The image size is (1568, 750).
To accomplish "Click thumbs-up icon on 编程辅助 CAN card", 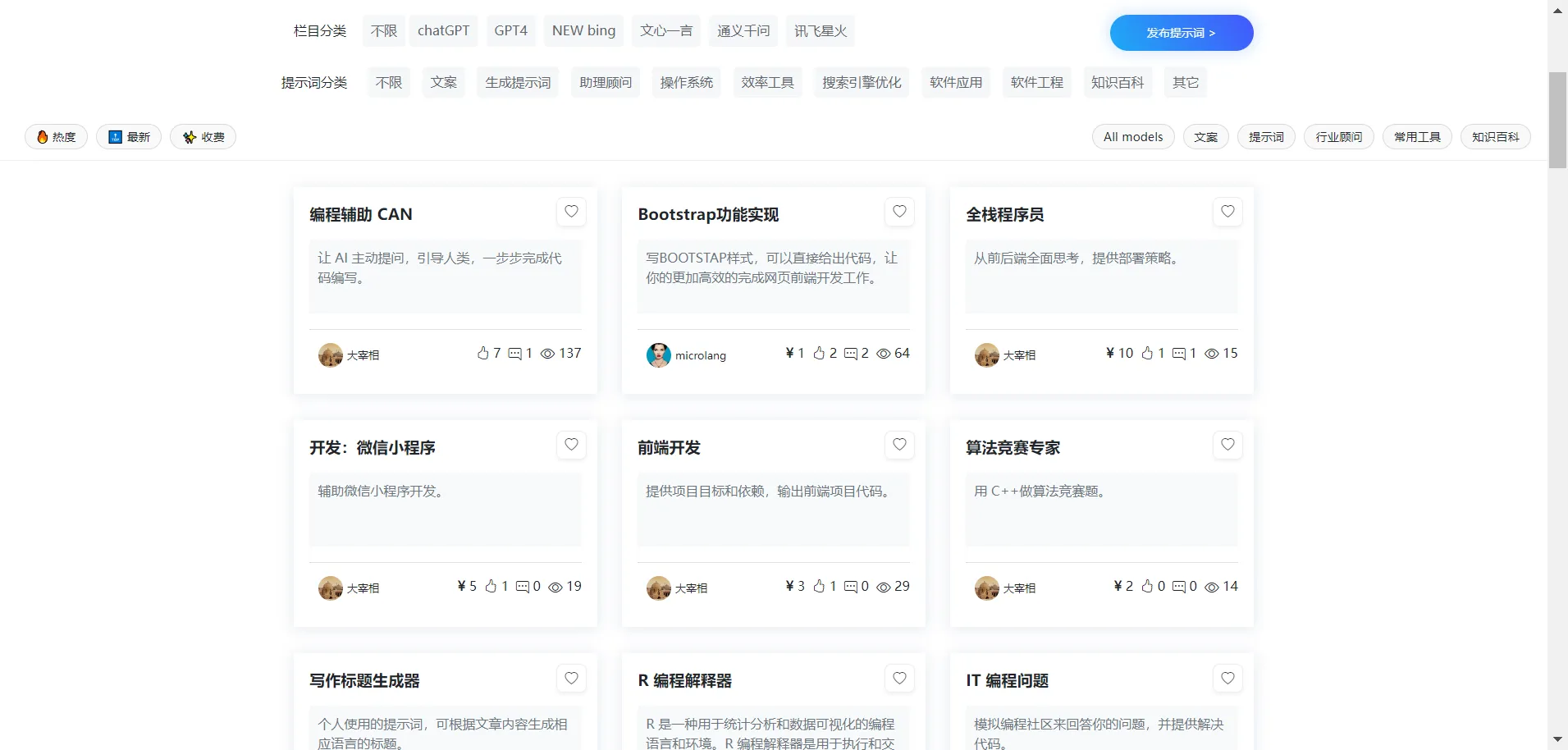I will point(482,354).
